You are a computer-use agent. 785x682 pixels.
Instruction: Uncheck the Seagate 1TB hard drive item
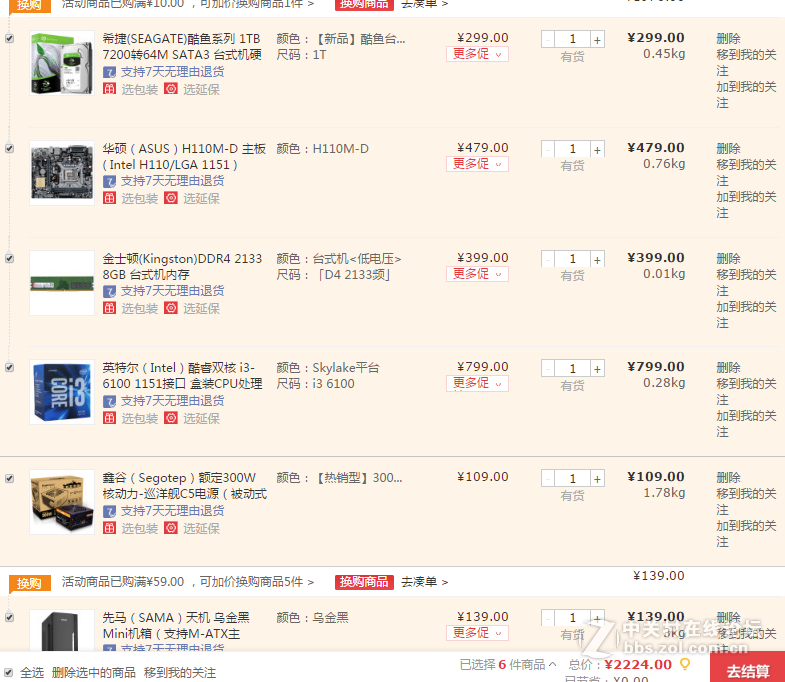point(9,39)
